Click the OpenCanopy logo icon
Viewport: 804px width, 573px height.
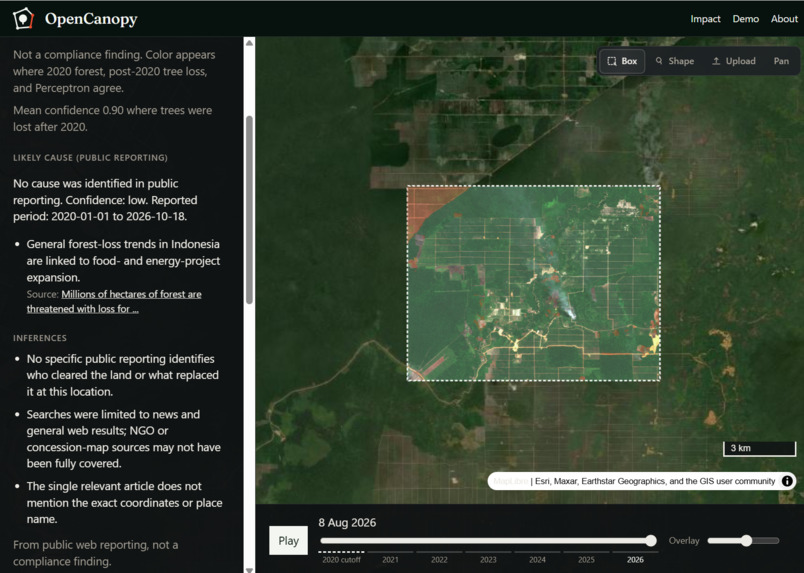(23, 19)
